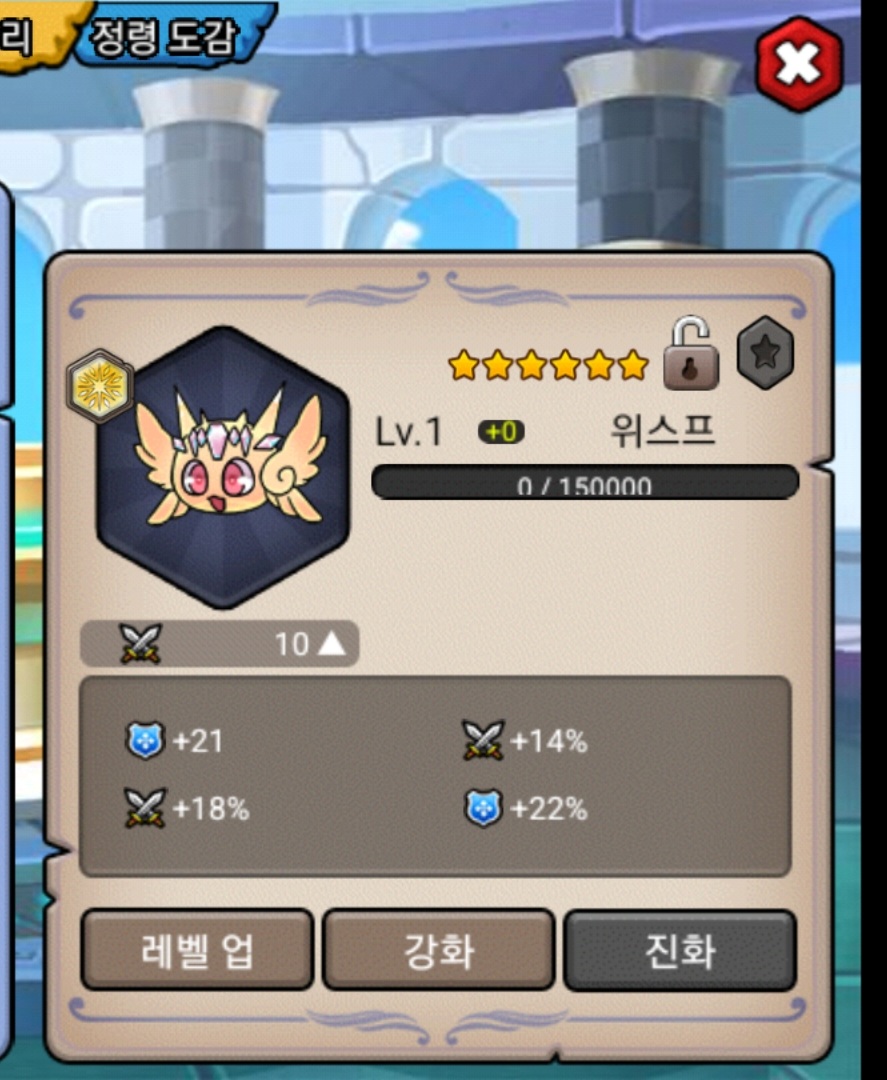Viewport: 887px width, 1080px height.
Task: Click the blue shield icon next to +21
Action: pos(145,740)
